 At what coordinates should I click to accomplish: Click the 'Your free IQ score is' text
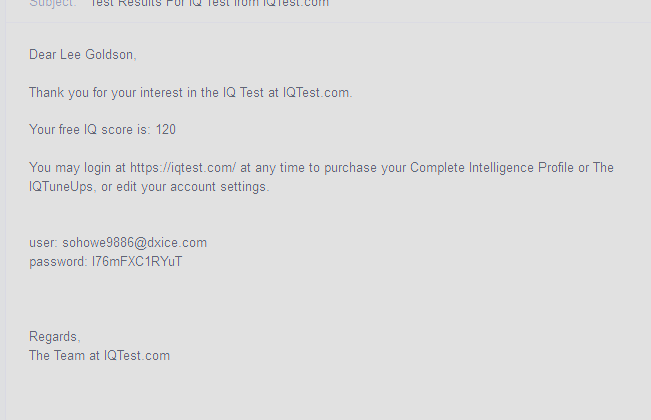[x=89, y=130]
